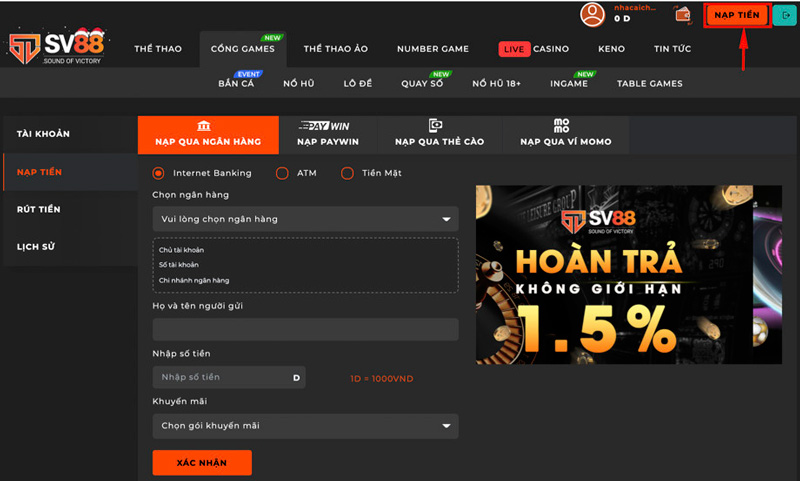Open the wallet icon beside balance
The image size is (800, 481).
click(x=683, y=14)
